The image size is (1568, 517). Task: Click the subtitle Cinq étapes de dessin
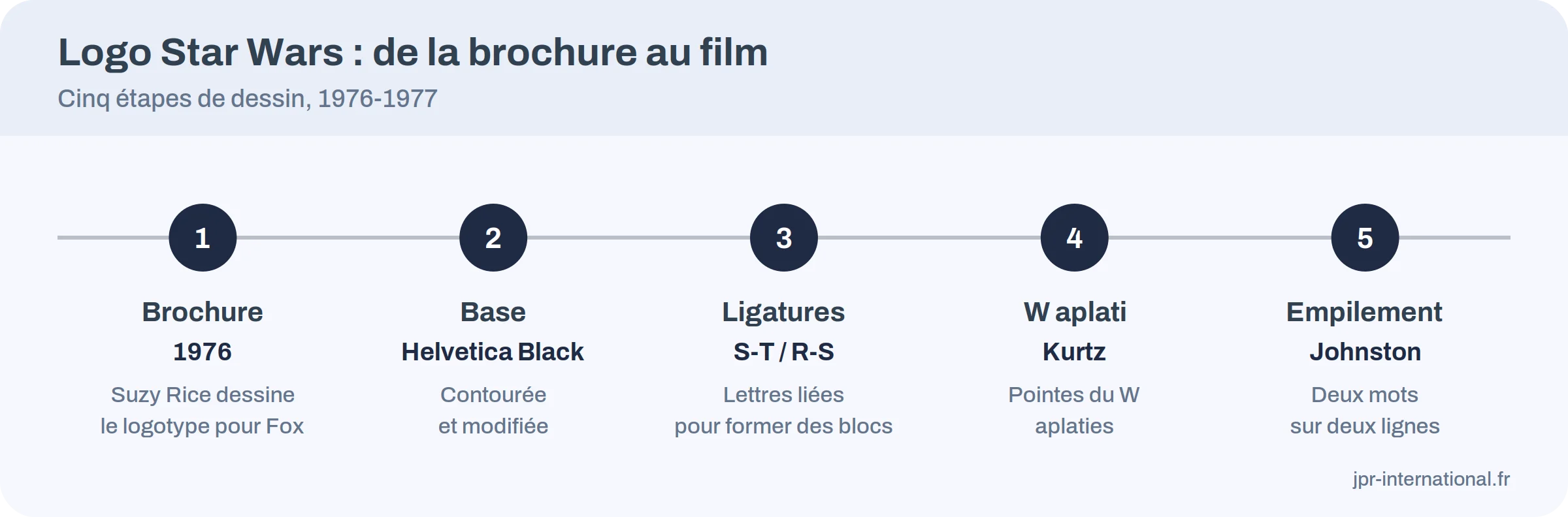[248, 99]
